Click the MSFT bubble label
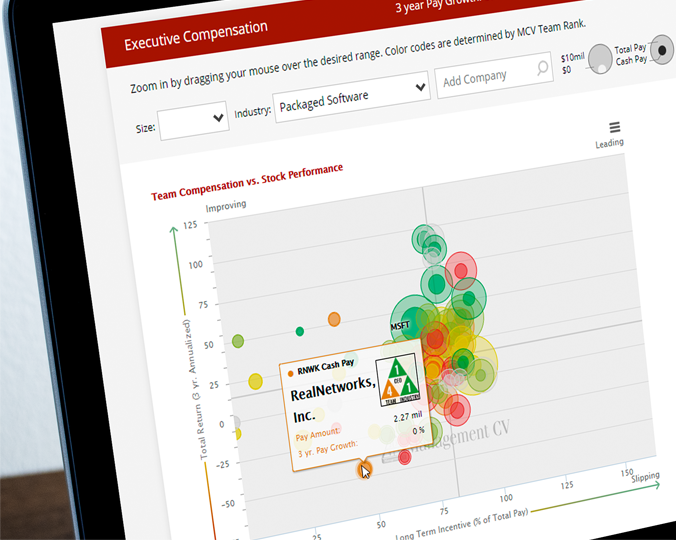Image resolution: width=676 pixels, height=540 pixels. [x=400, y=325]
